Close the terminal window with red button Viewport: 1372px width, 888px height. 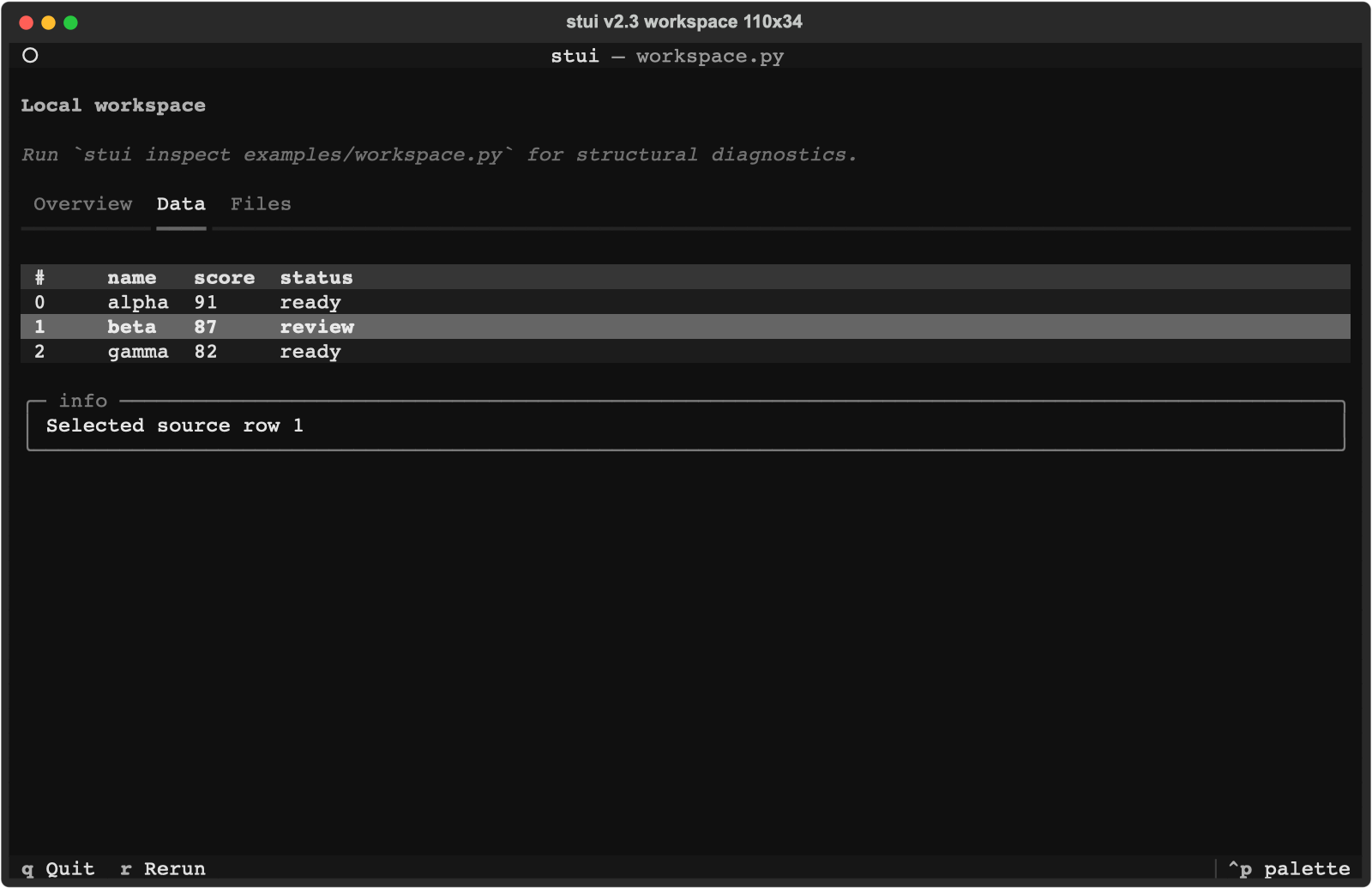pos(27,22)
